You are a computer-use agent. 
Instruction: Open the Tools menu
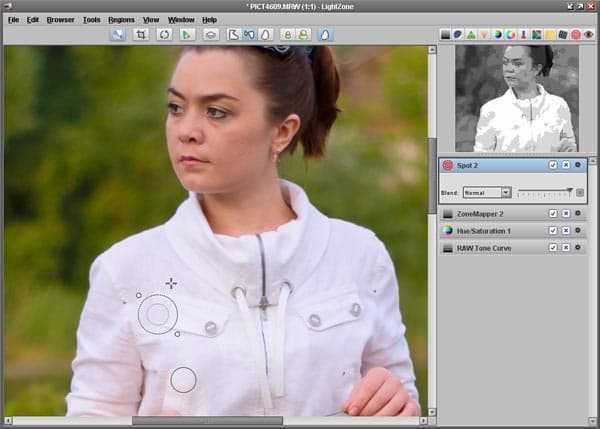point(92,20)
